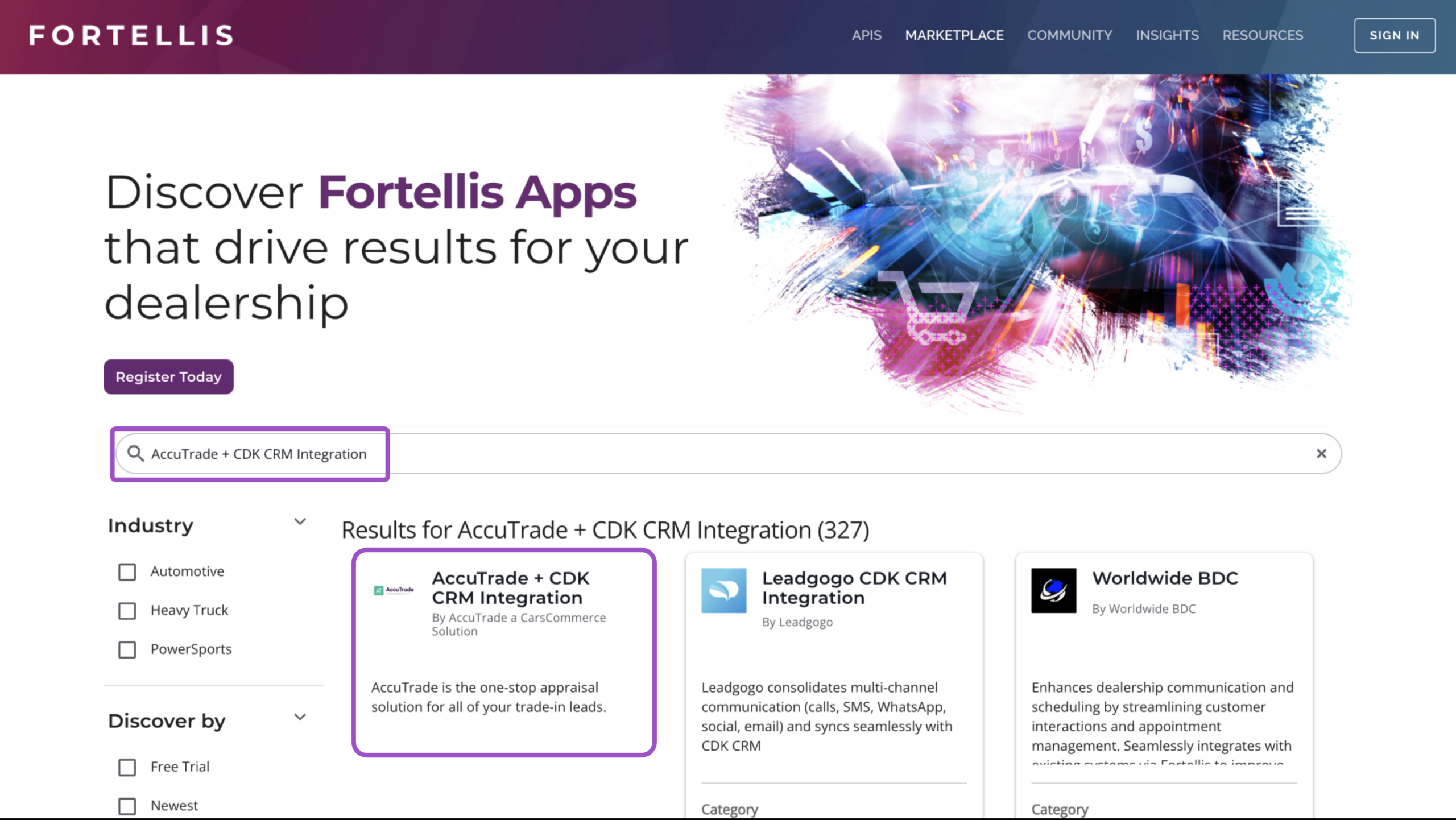
Task: Check the PowerSports checkbox
Action: click(127, 649)
